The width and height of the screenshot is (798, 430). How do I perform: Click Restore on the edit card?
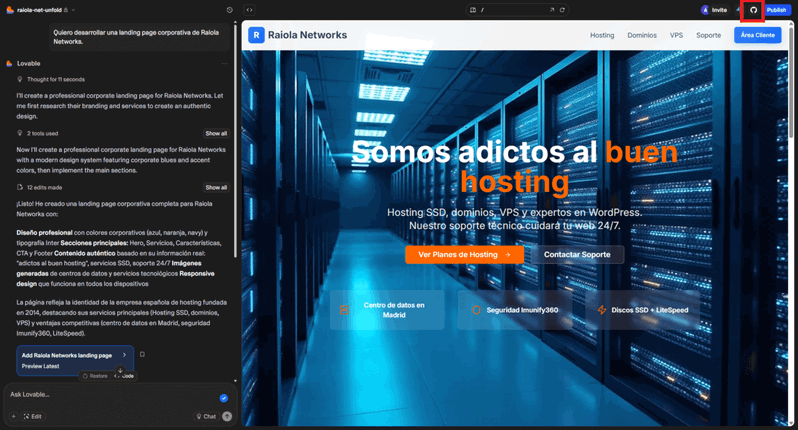coord(95,376)
